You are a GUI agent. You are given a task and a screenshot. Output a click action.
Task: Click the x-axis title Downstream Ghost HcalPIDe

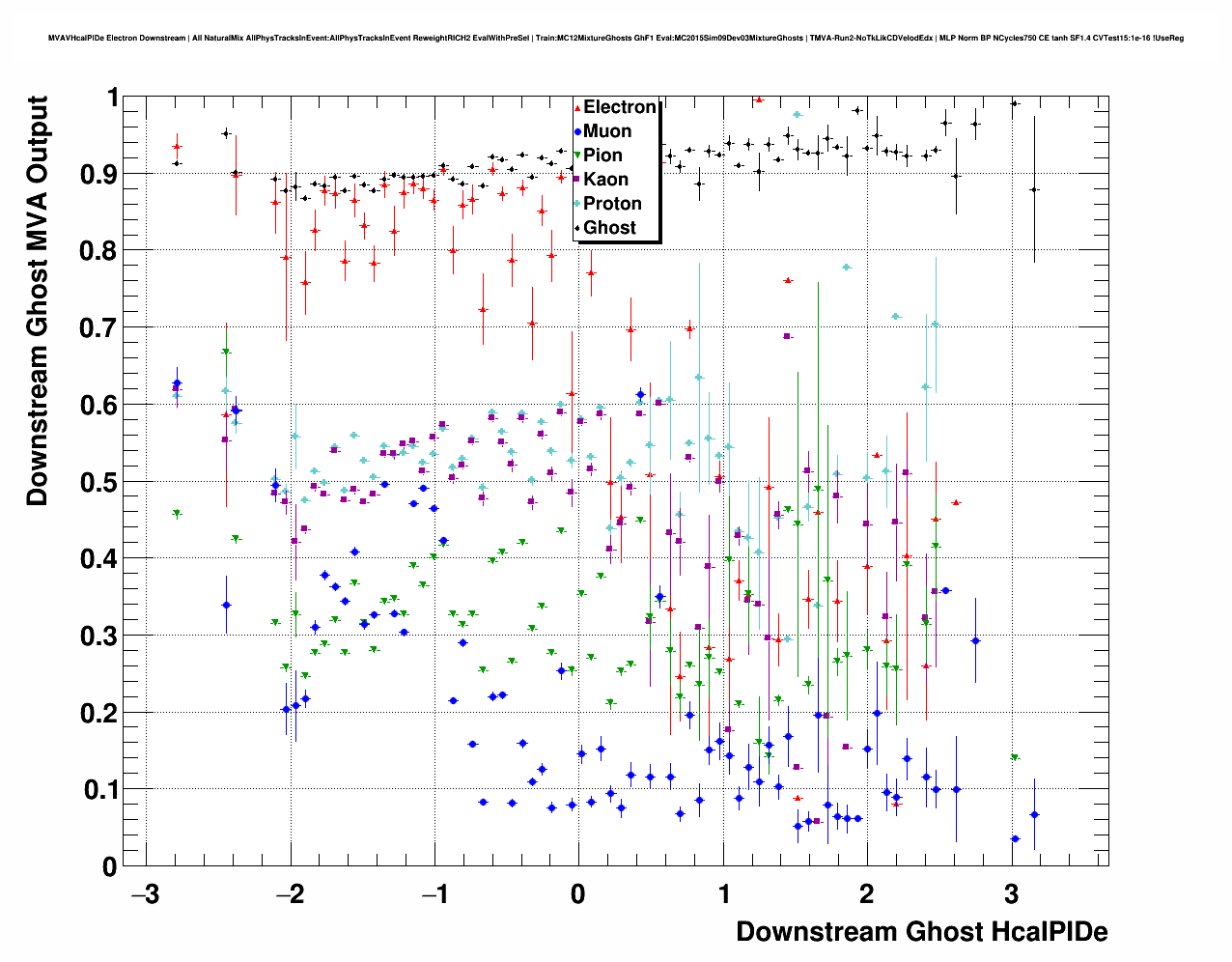[x=921, y=931]
